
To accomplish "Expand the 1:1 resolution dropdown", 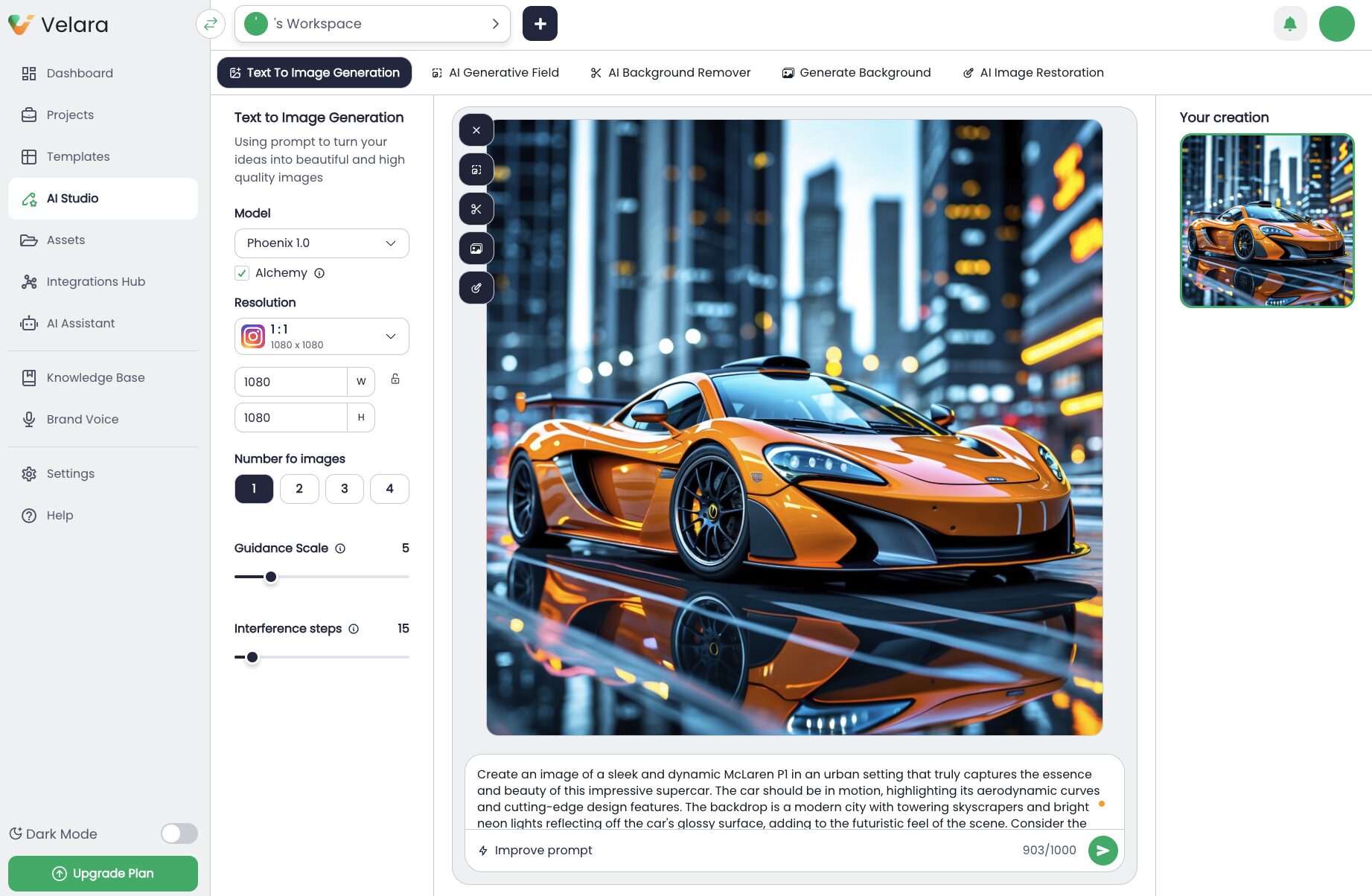I will click(322, 336).
